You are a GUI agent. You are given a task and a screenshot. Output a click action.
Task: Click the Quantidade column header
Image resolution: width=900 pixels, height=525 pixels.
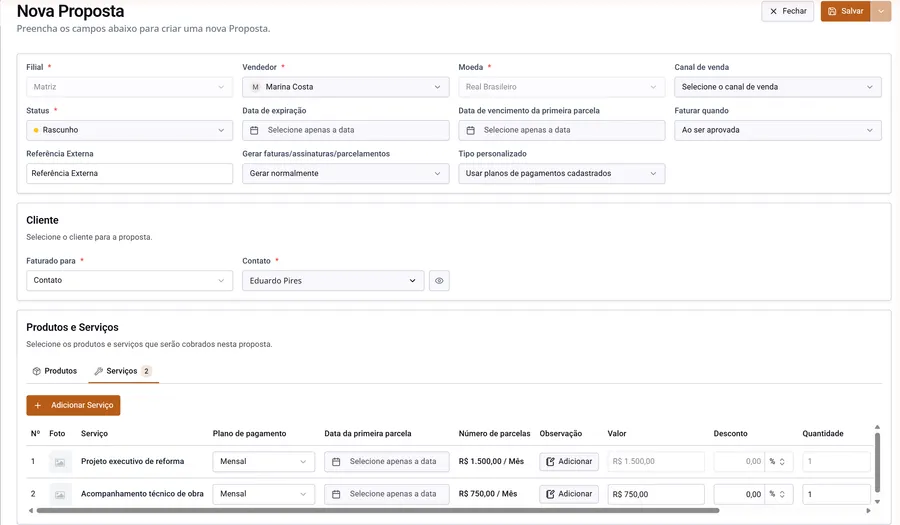coord(823,434)
